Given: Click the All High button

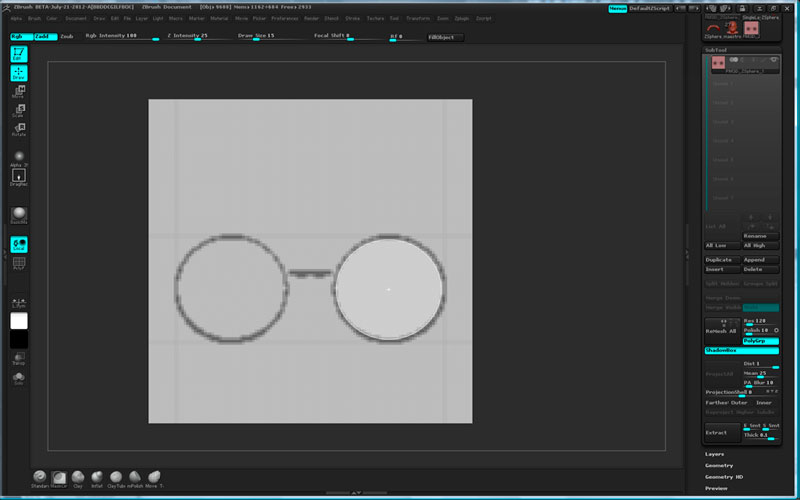Looking at the screenshot, I should (760, 245).
